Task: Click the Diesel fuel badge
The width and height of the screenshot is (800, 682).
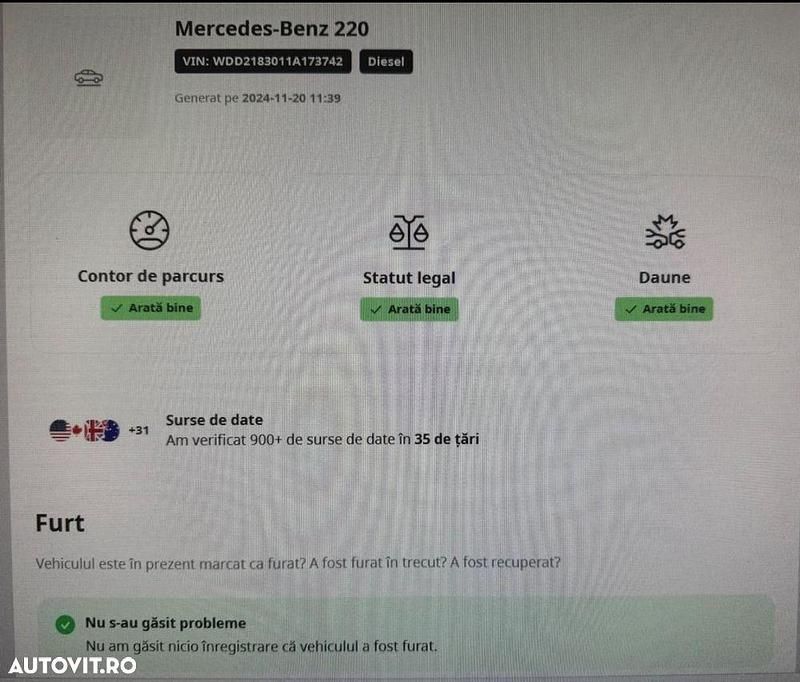Action: point(386,62)
